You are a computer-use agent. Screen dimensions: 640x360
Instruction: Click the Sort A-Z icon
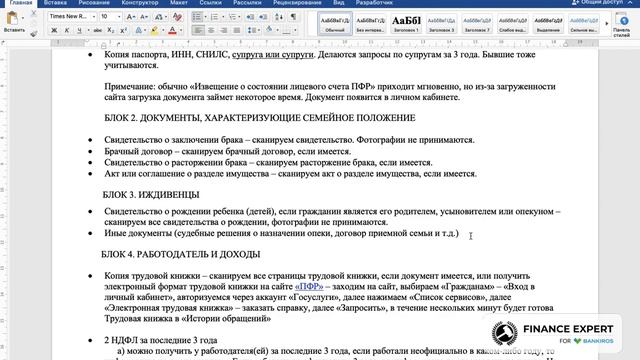click(279, 17)
